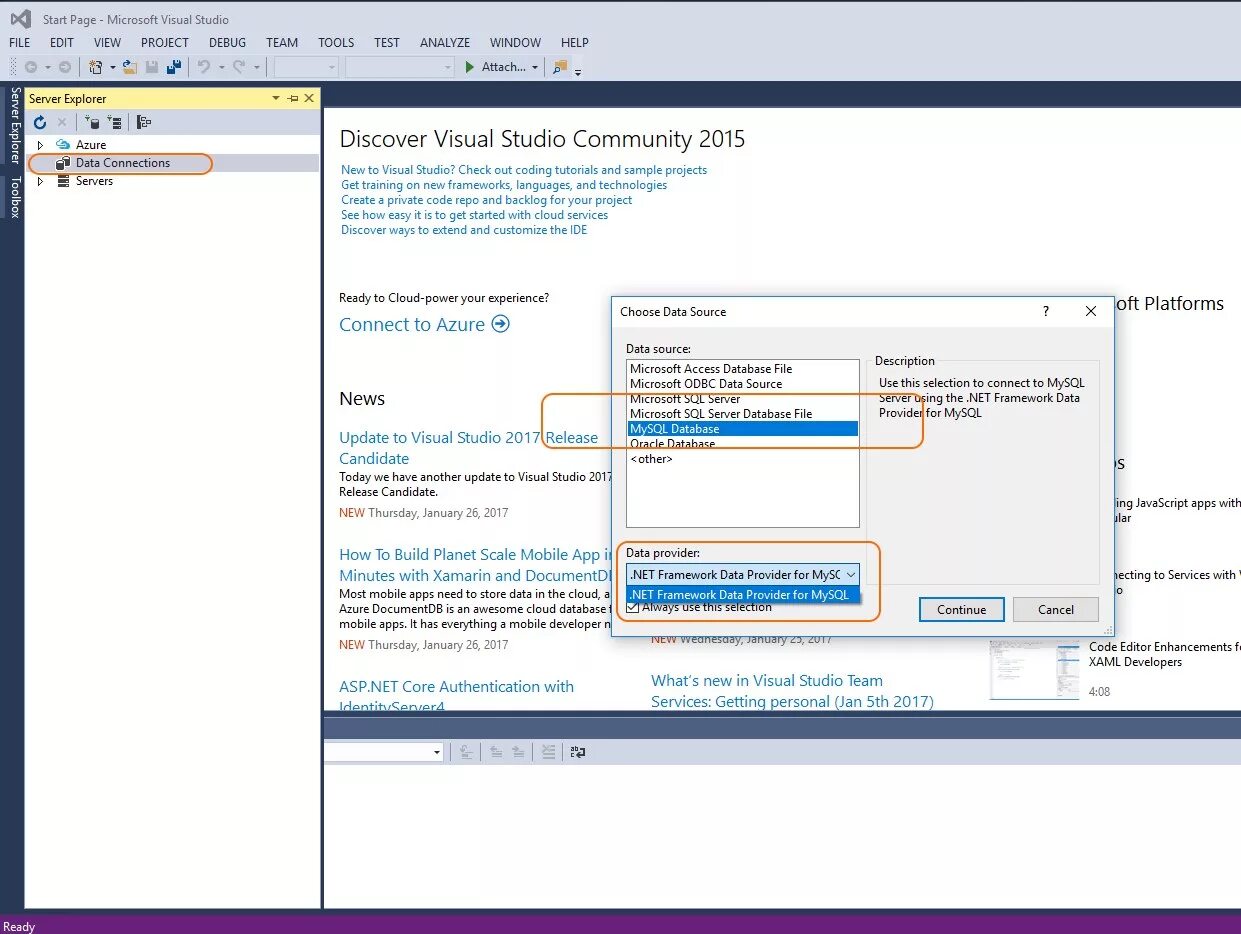The image size is (1241, 934).
Task: Refresh the Server Explorer tree
Action: (40, 122)
